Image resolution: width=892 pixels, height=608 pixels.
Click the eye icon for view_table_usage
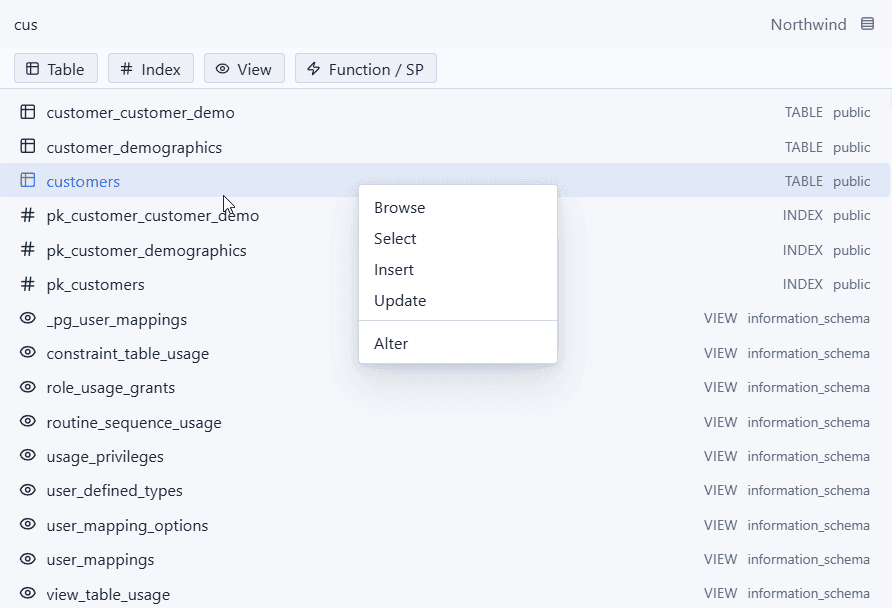27,593
